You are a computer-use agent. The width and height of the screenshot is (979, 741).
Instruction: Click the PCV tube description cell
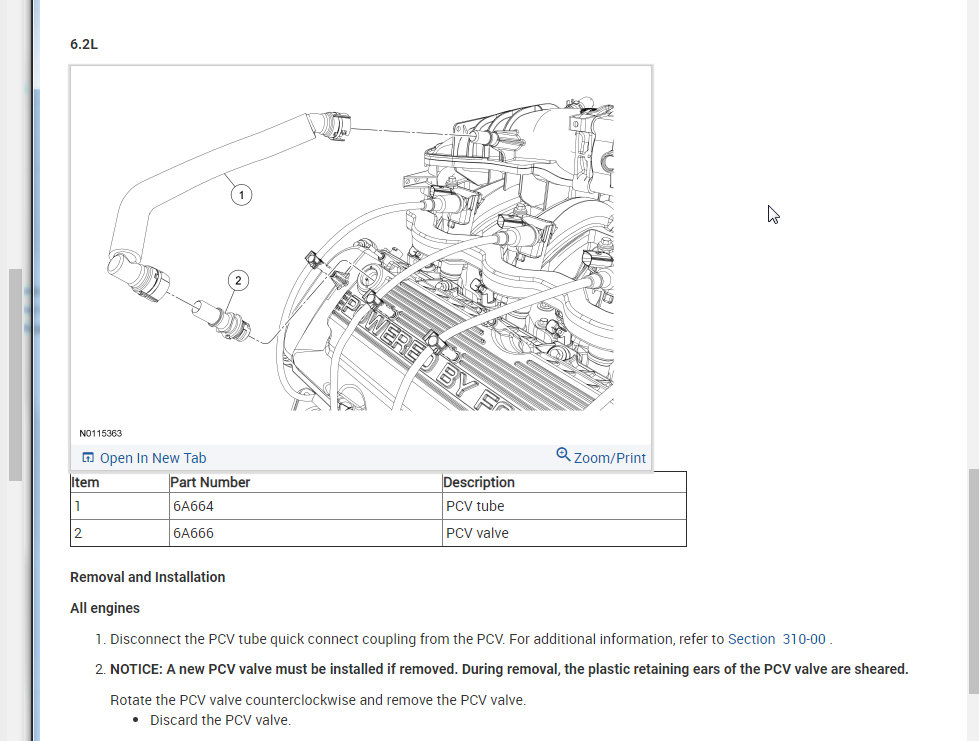(564, 506)
